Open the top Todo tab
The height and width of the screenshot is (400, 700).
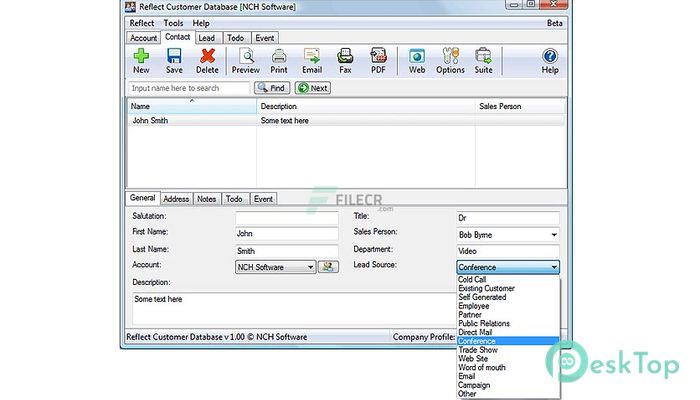tap(235, 38)
